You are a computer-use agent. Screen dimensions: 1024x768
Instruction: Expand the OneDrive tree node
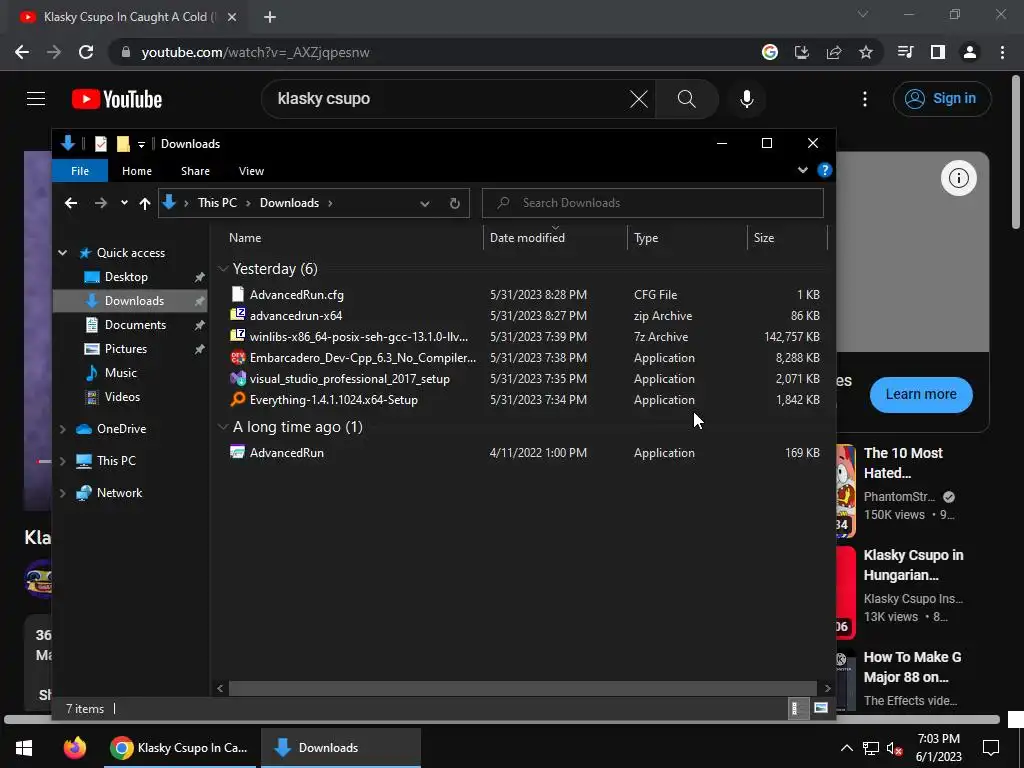click(63, 429)
